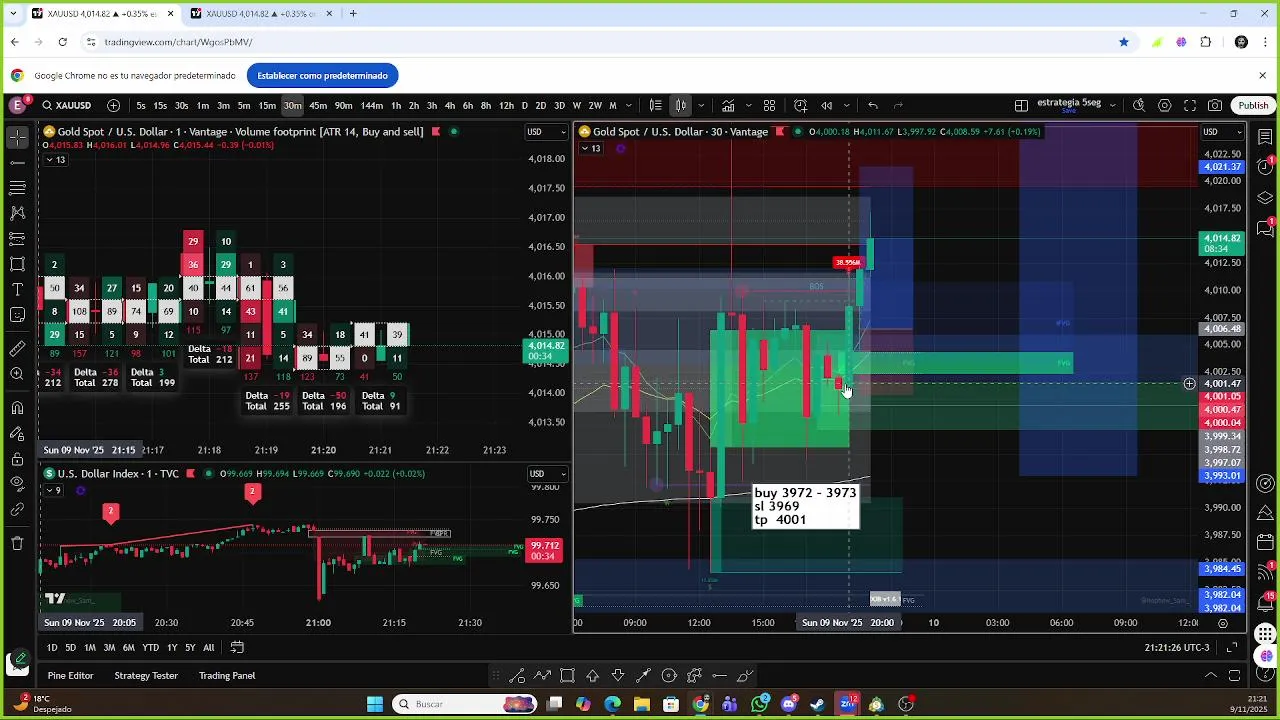Choose the text annotation tool
The width and height of the screenshot is (1280, 720).
pos(17,290)
